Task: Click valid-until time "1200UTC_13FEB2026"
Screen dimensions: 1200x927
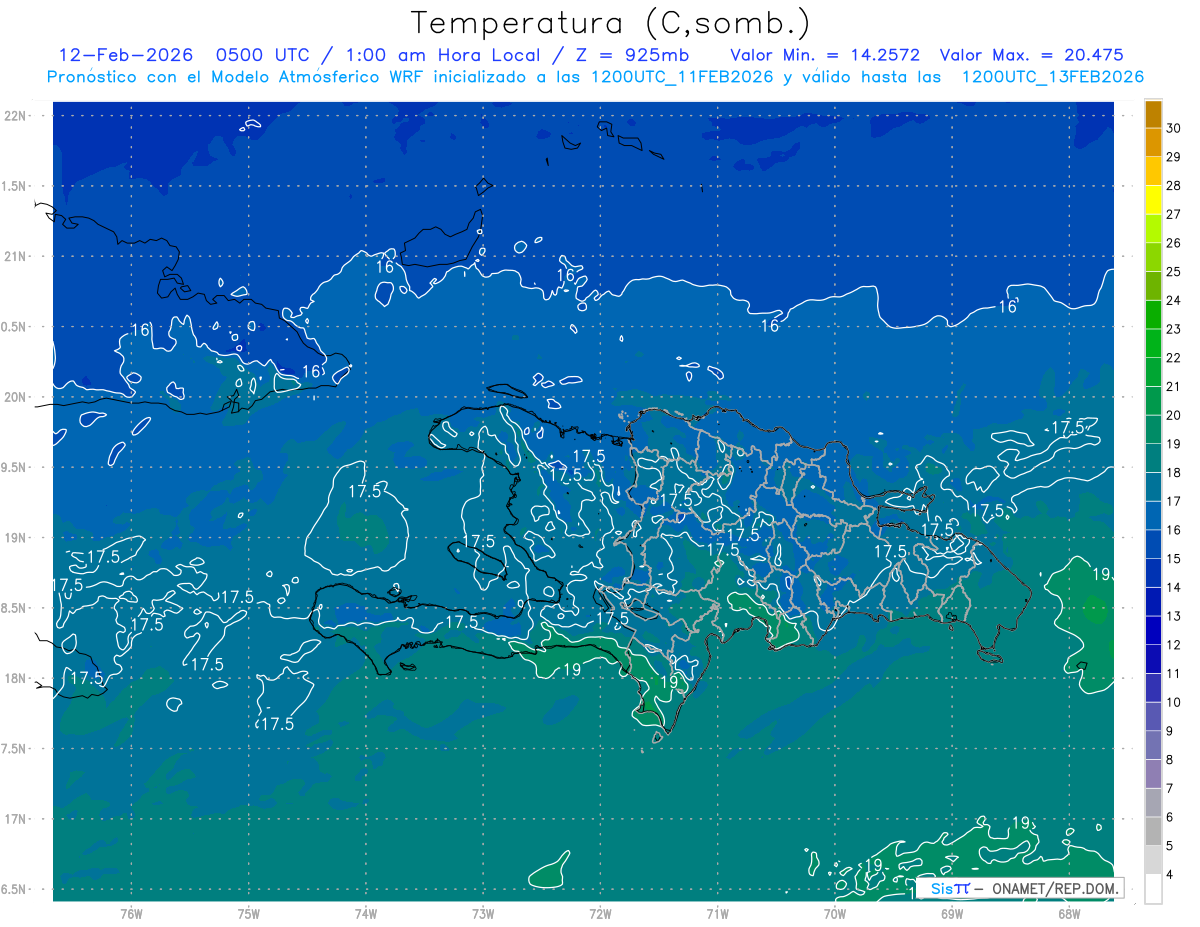Action: (1052, 77)
